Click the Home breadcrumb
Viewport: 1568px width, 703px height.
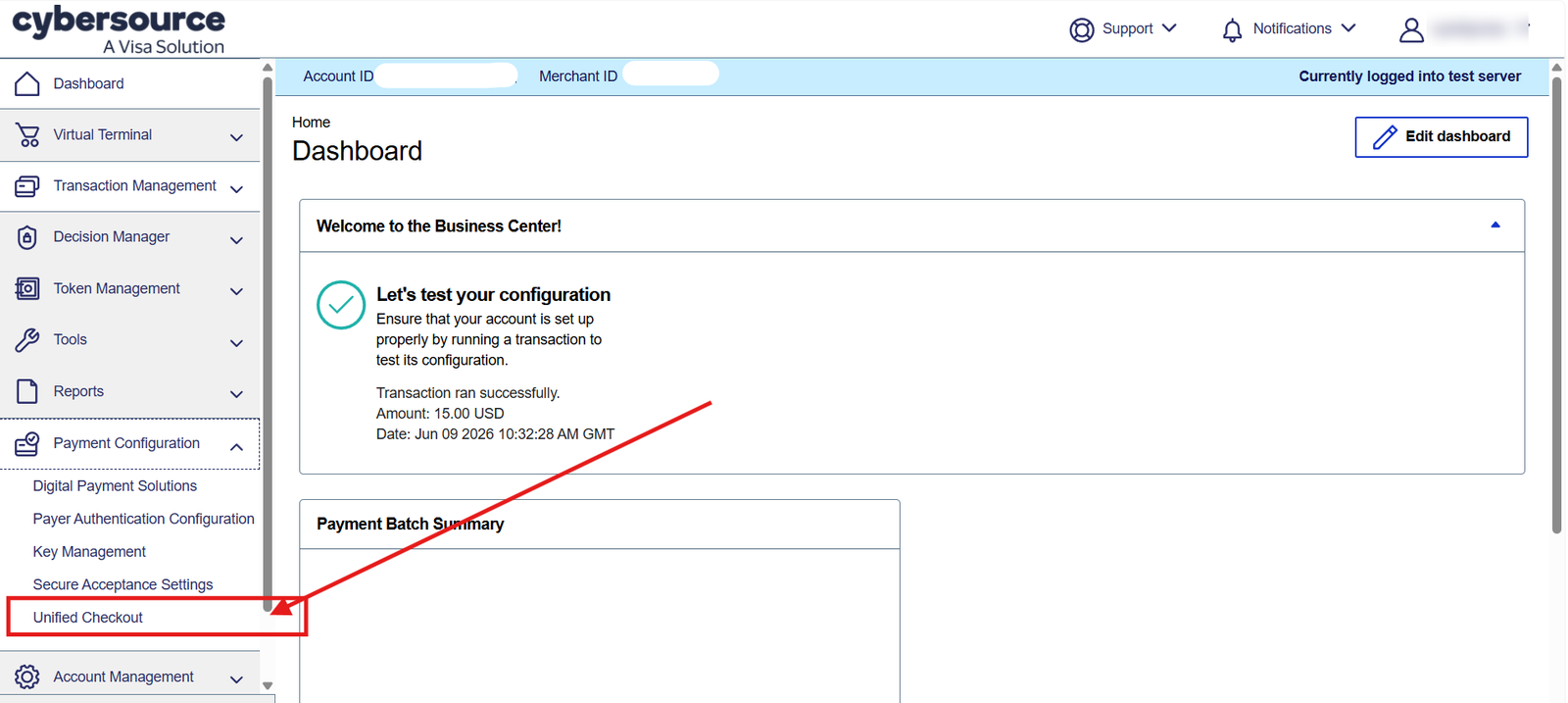pyautogui.click(x=311, y=123)
